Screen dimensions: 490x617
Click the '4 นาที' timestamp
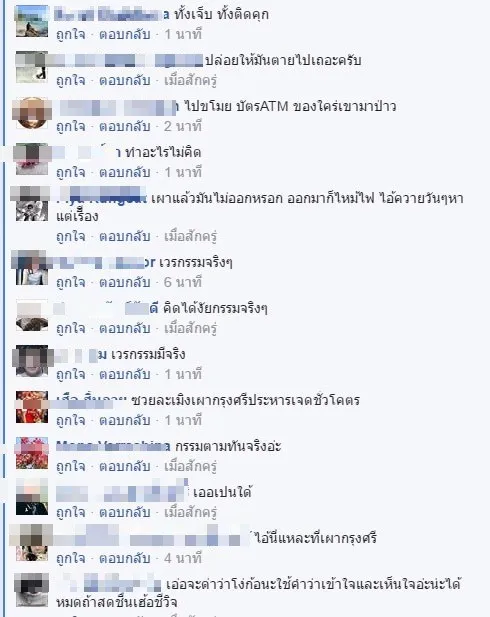click(x=183, y=559)
